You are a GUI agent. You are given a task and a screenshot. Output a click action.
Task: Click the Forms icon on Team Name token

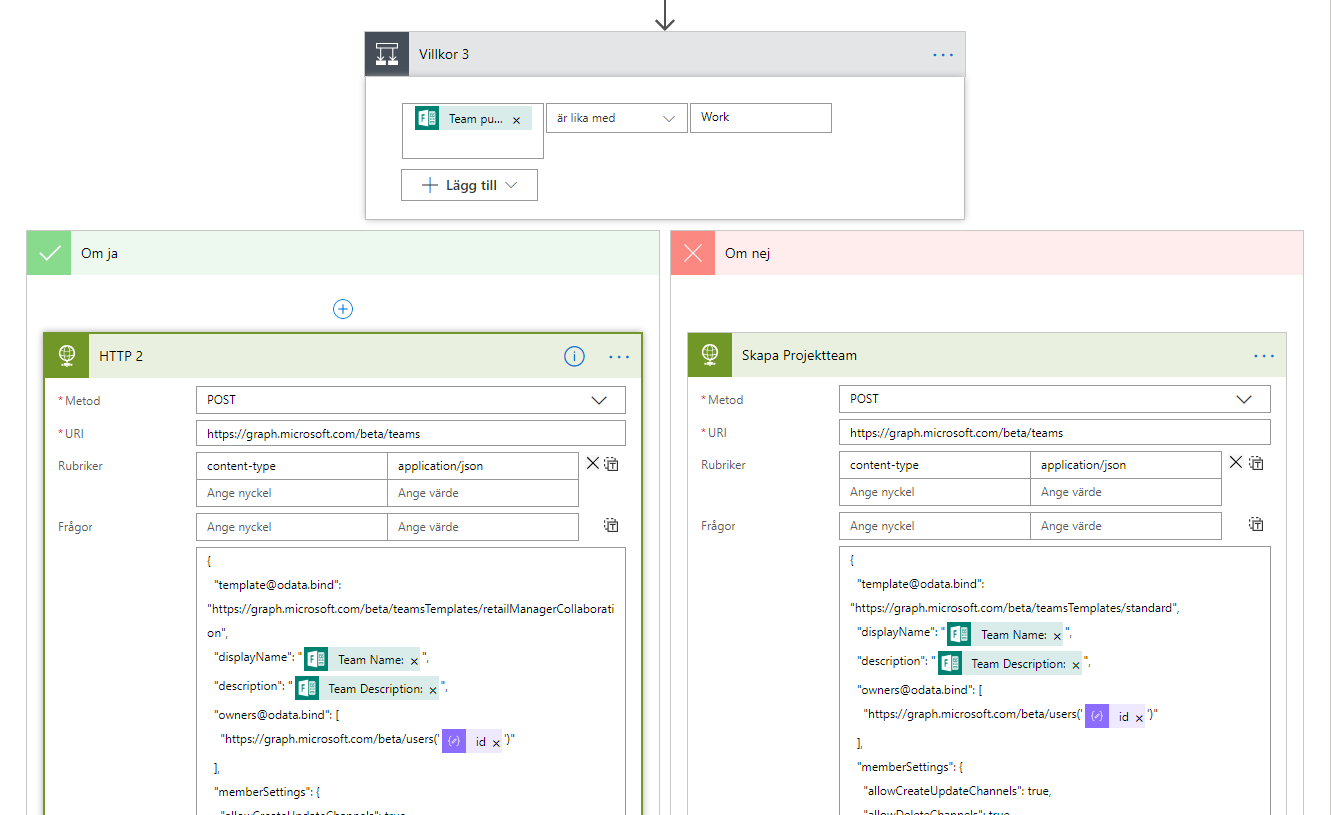click(x=315, y=659)
